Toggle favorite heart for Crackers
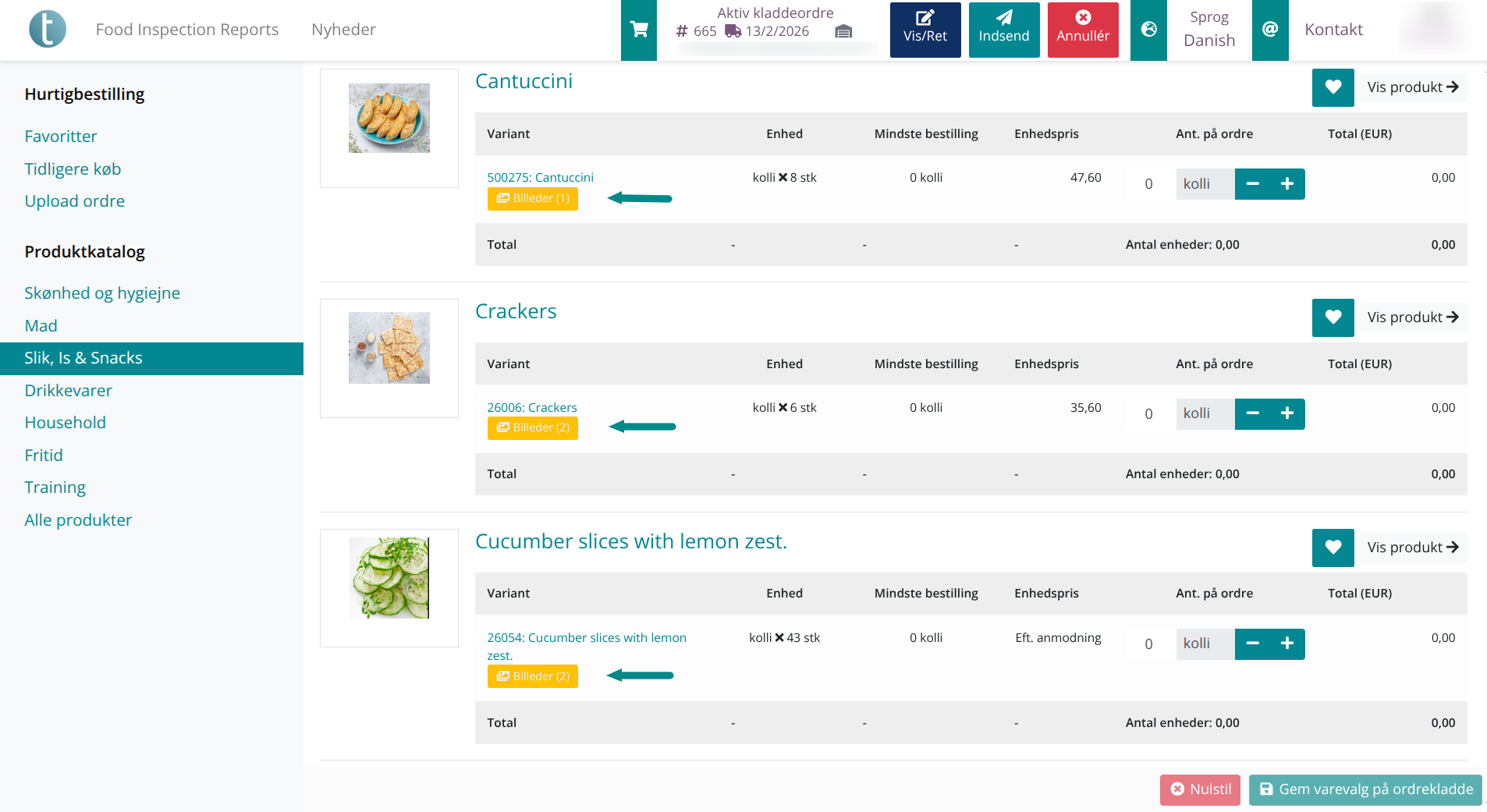This screenshot has width=1487, height=812. [x=1333, y=317]
